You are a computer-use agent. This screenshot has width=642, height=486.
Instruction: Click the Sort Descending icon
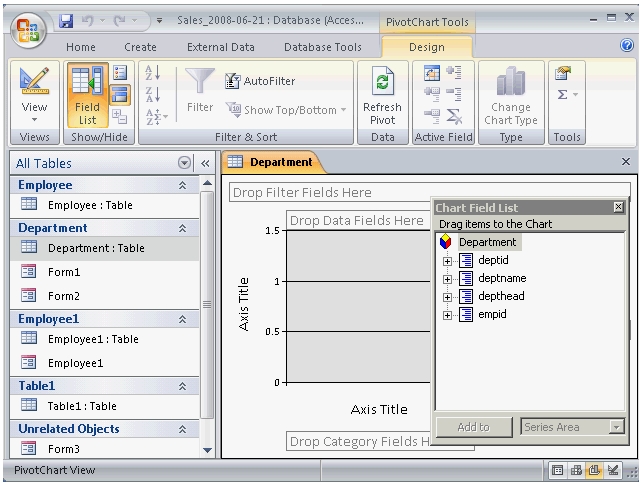click(x=153, y=95)
